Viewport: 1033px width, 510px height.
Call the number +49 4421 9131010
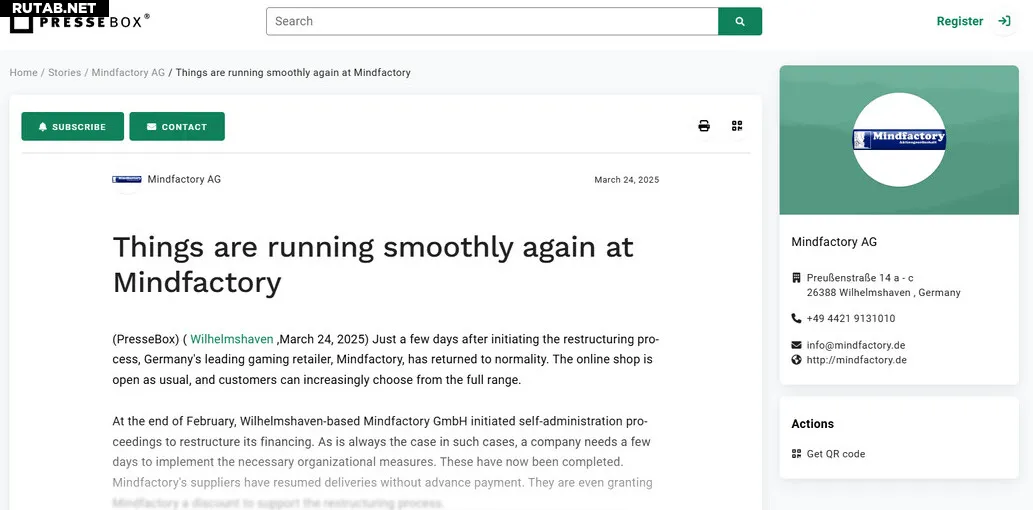click(x=851, y=318)
